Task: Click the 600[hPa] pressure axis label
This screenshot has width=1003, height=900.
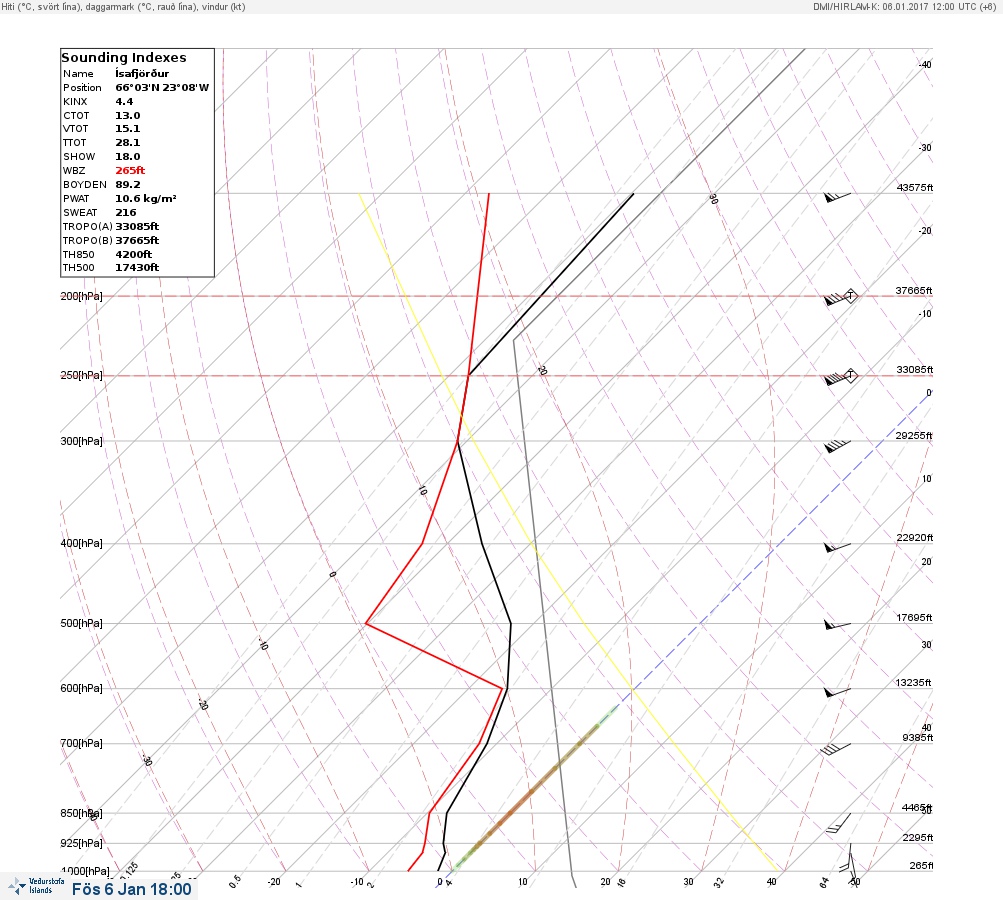Action: coord(81,688)
